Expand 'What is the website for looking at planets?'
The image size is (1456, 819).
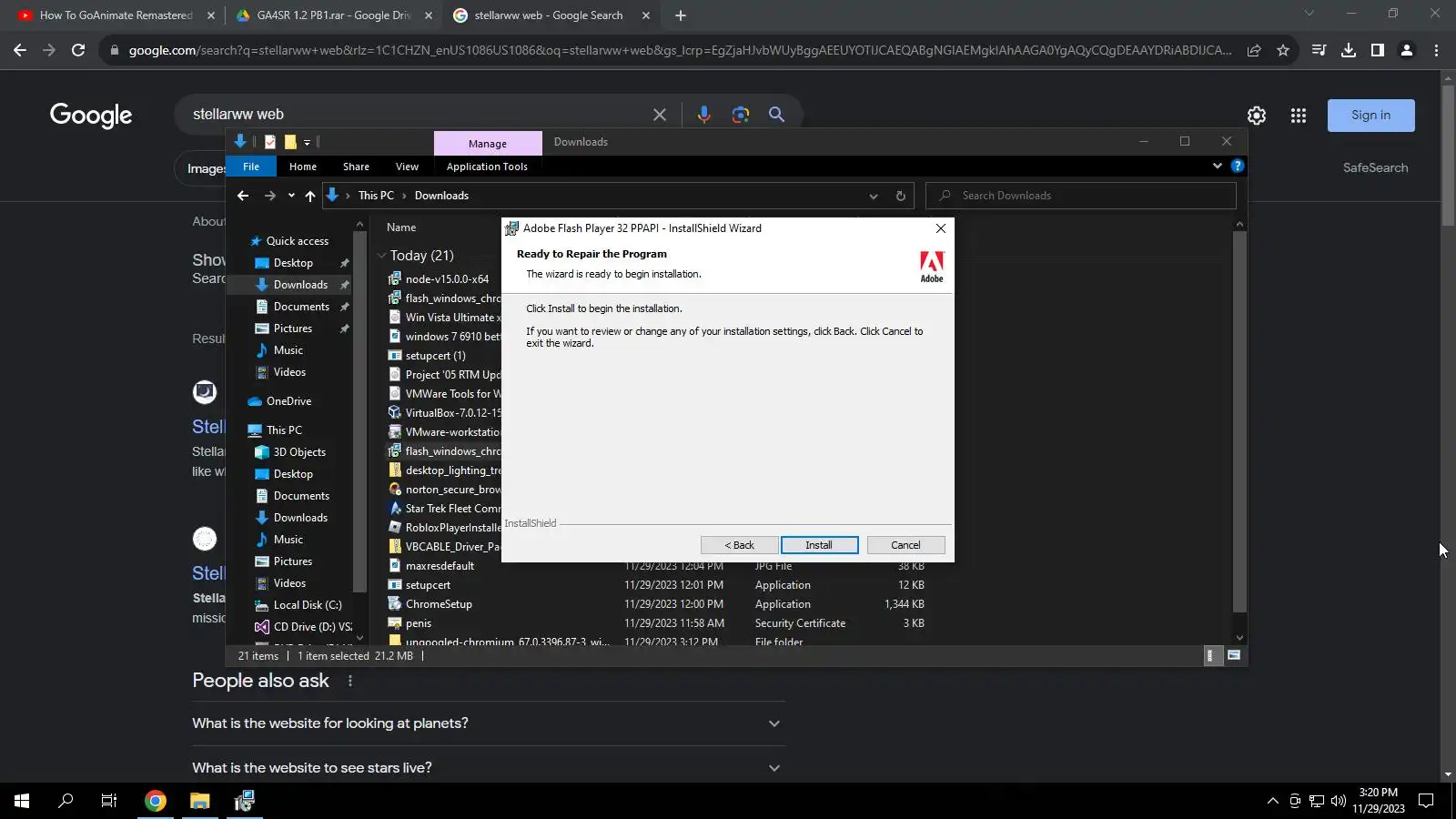tap(487, 723)
